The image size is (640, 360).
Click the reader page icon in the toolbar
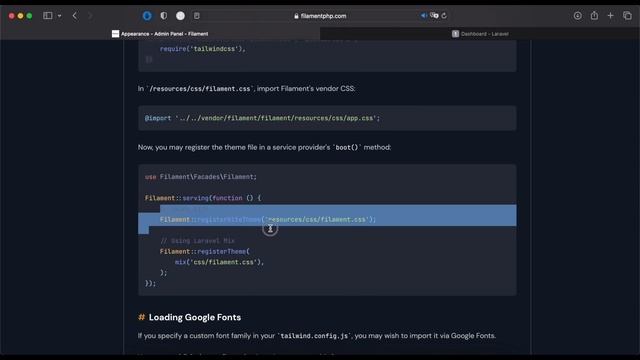pyautogui.click(x=197, y=16)
